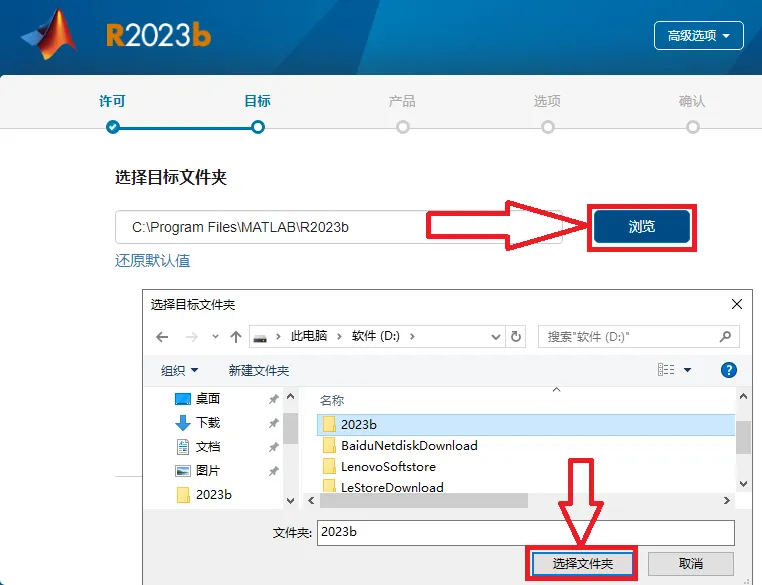The width and height of the screenshot is (762, 585).
Task: Open view options dropdown arrow
Action: 688,370
